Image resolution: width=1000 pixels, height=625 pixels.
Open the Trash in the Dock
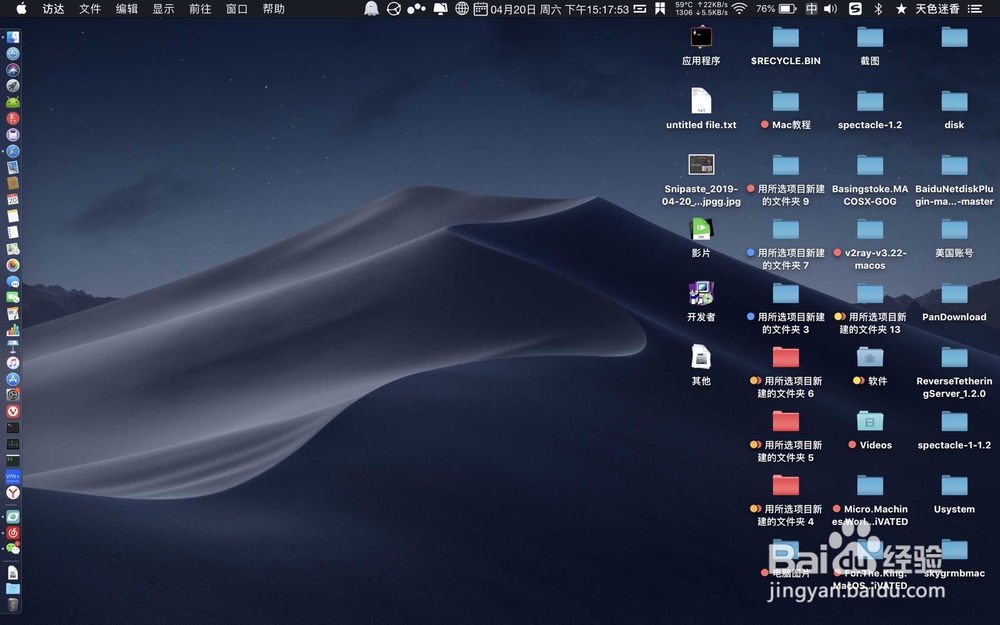(x=13, y=604)
